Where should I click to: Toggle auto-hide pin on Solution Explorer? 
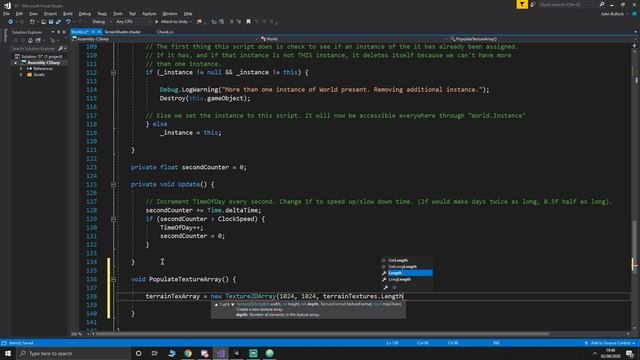pos(58,32)
